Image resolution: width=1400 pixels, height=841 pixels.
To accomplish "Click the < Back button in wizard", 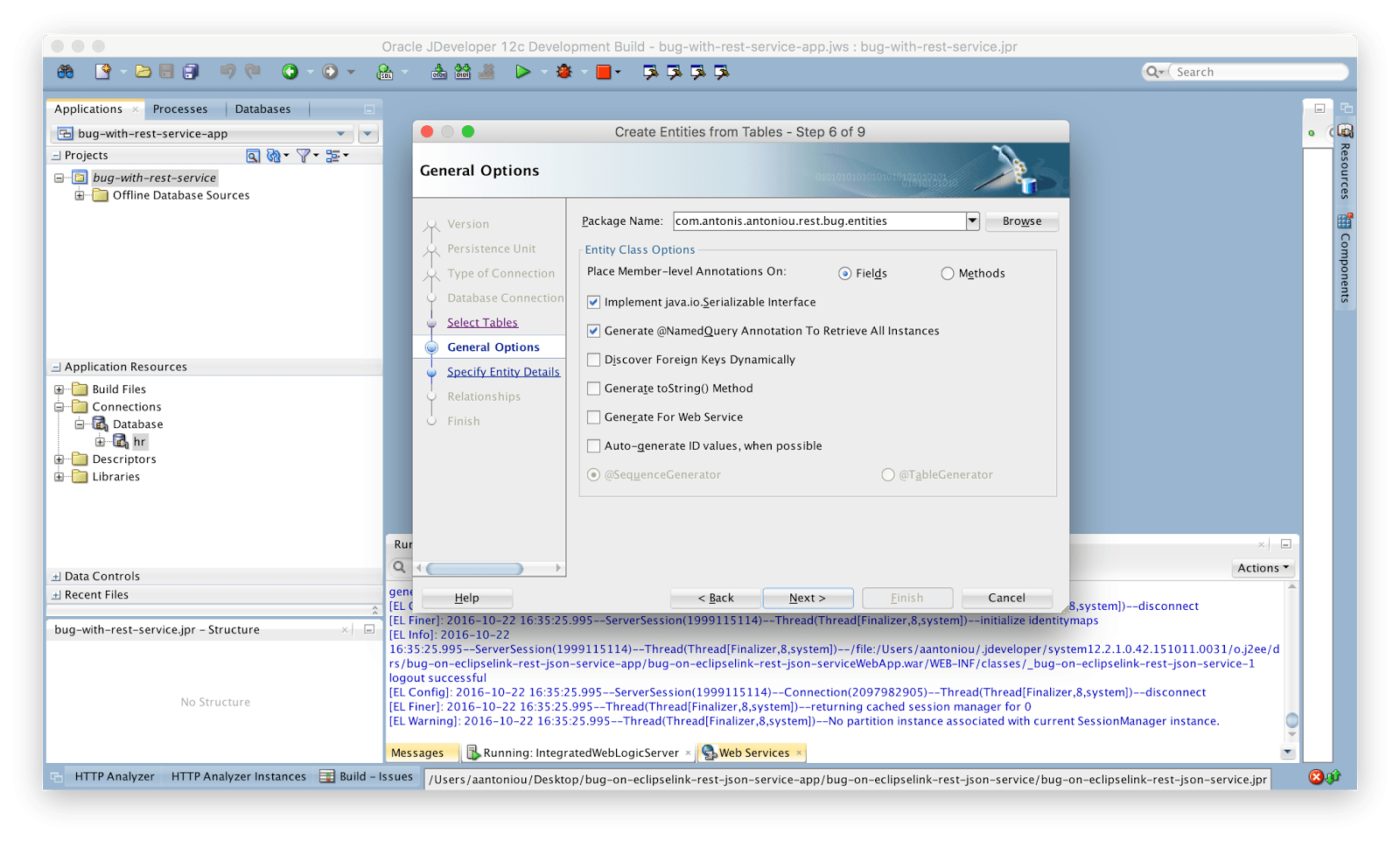I will [x=716, y=598].
